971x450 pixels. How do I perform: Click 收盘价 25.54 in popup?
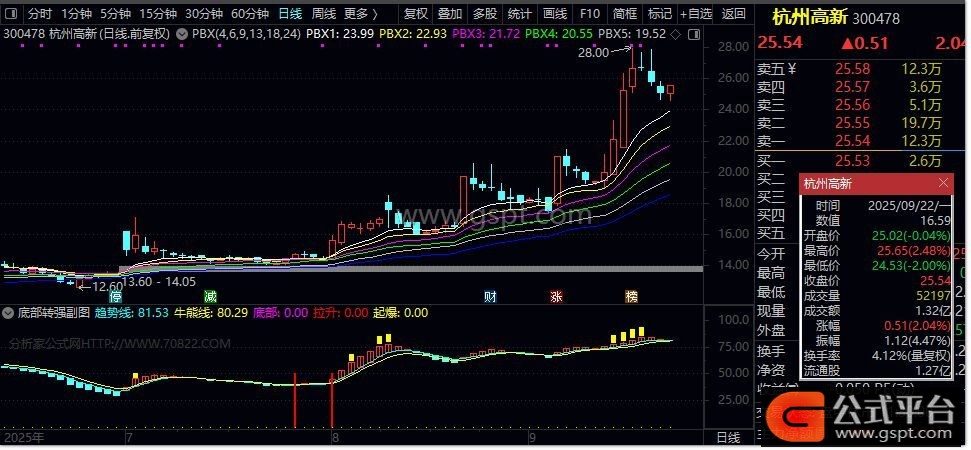877,280
